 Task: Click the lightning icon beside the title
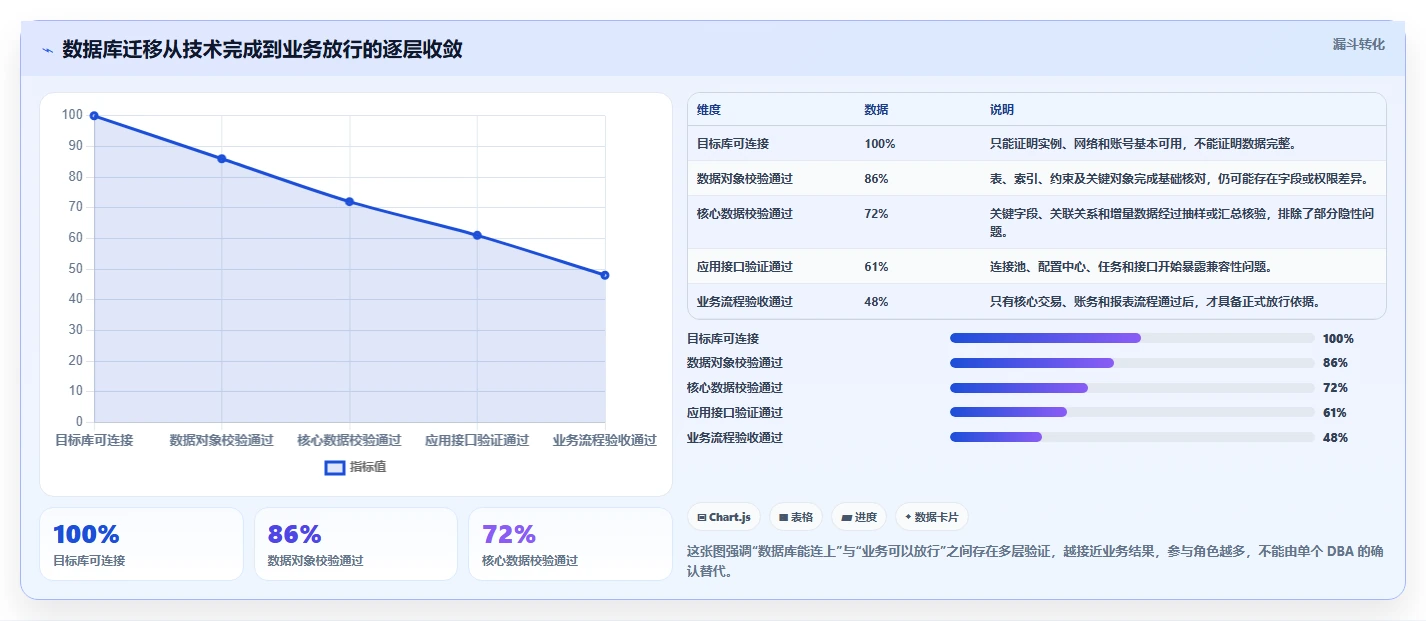[47, 50]
